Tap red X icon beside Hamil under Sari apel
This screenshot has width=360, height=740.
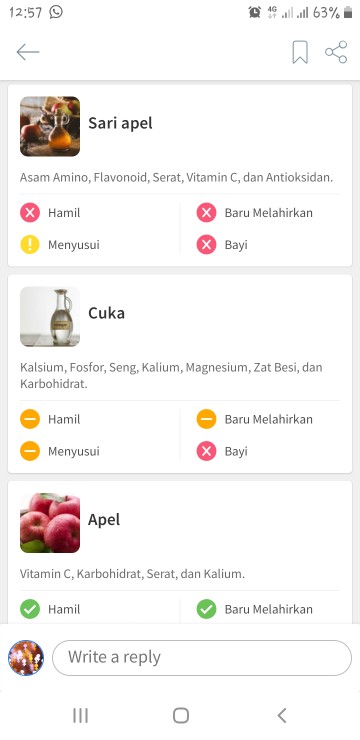30,213
